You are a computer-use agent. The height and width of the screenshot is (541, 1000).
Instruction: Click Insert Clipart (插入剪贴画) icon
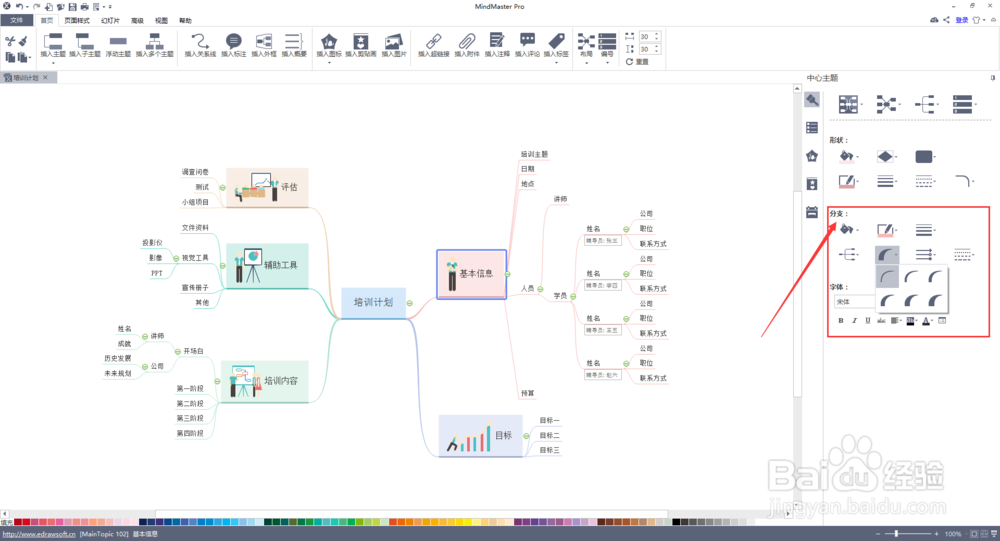click(360, 41)
